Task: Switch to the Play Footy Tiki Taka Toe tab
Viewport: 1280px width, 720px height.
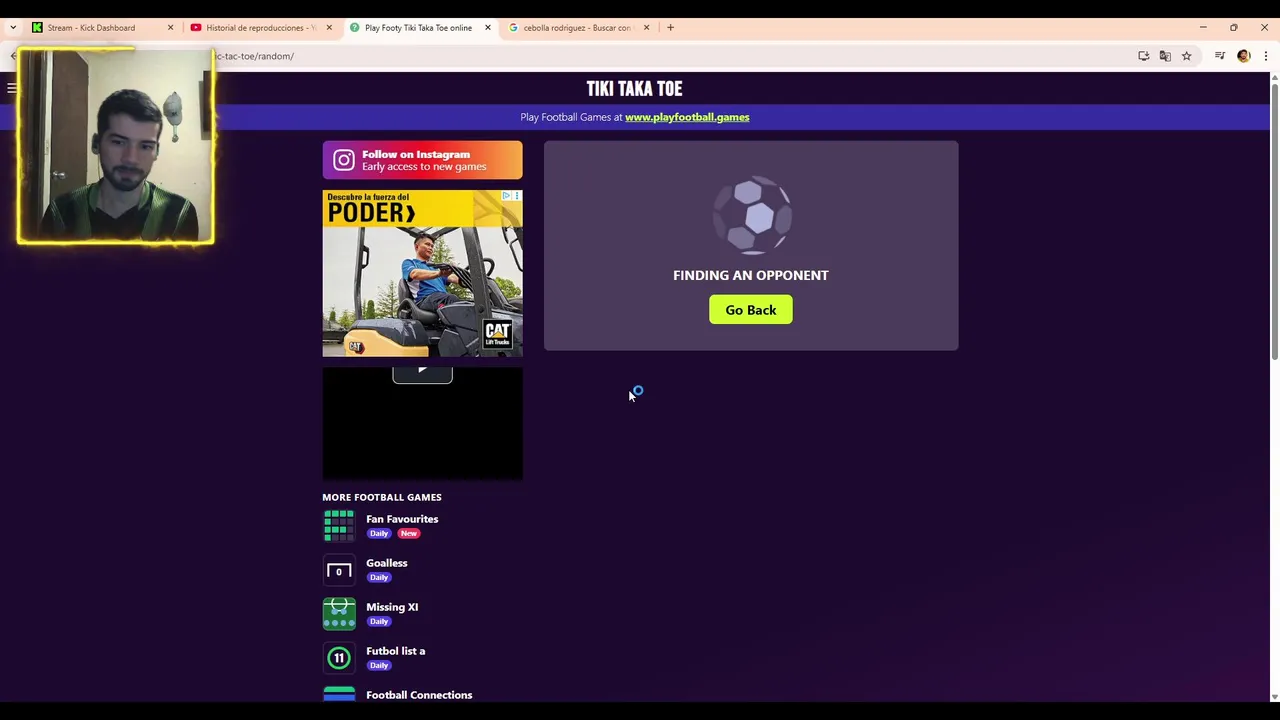Action: [x=418, y=28]
